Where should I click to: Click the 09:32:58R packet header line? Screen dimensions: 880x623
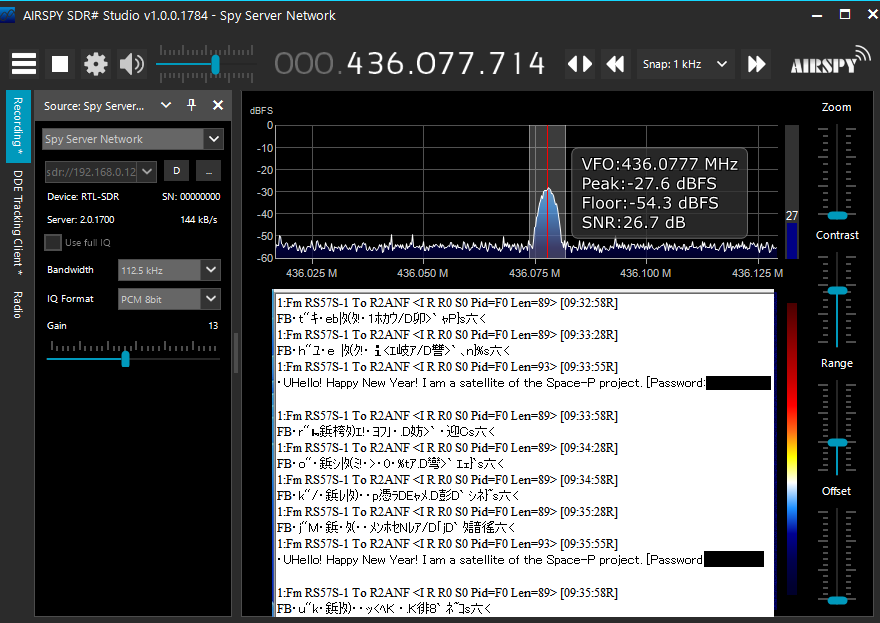pos(447,303)
